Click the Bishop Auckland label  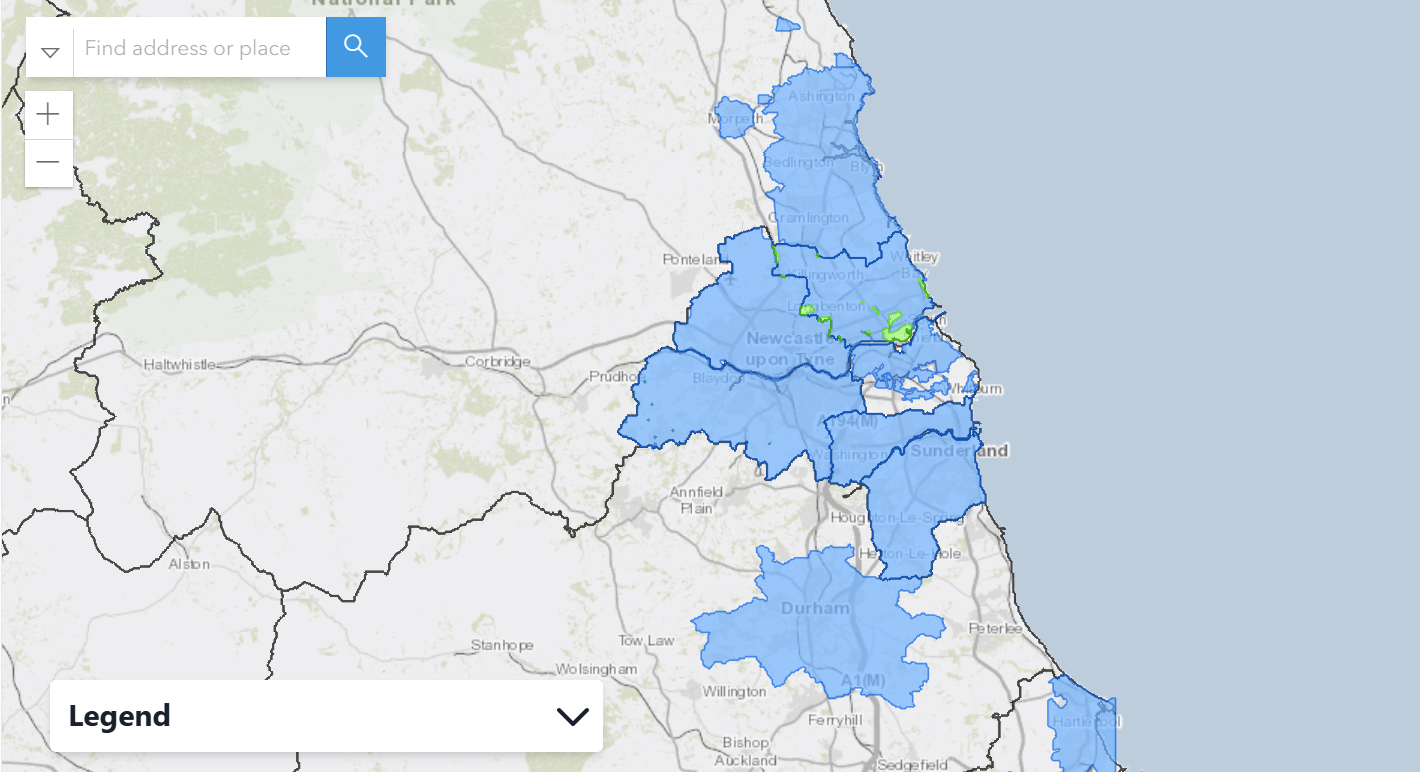(x=746, y=751)
